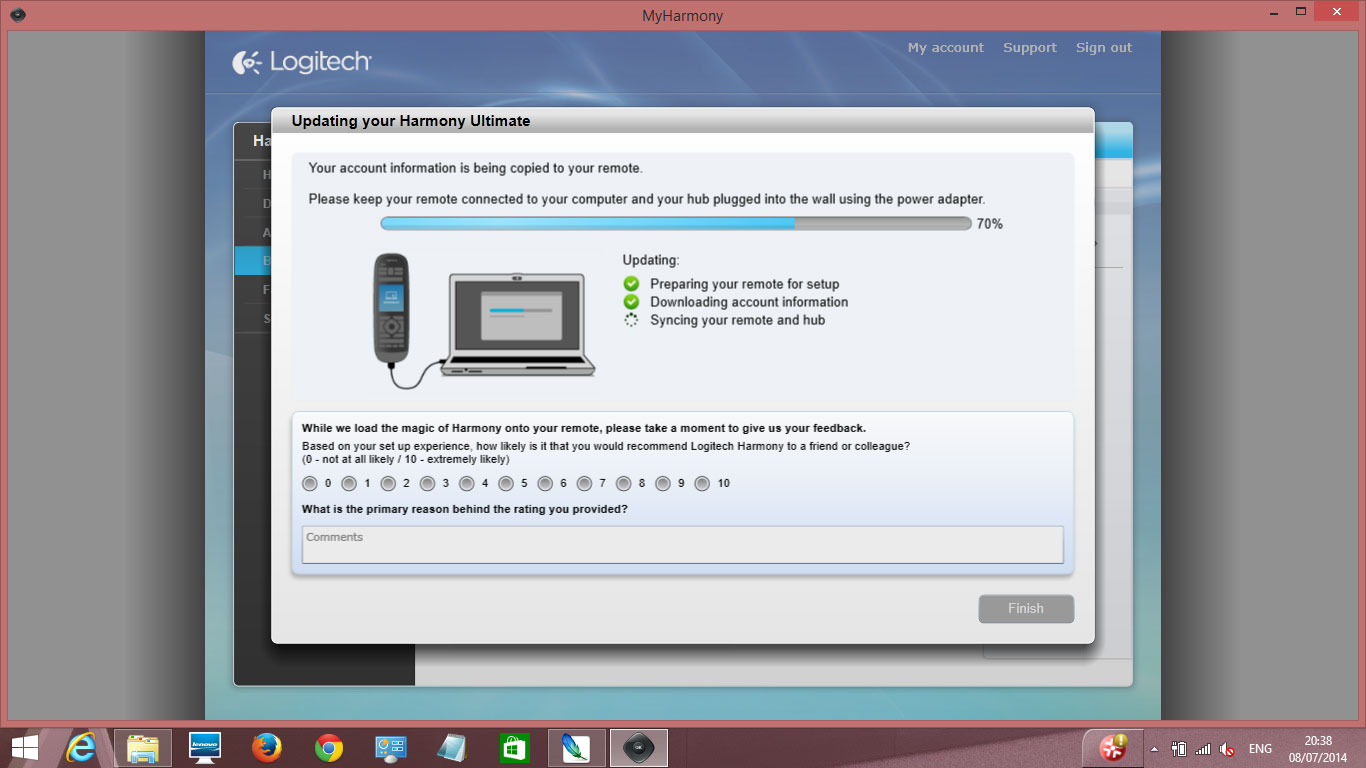This screenshot has height=768, width=1366.
Task: Show hidden system tray icons
Action: tap(1155, 749)
